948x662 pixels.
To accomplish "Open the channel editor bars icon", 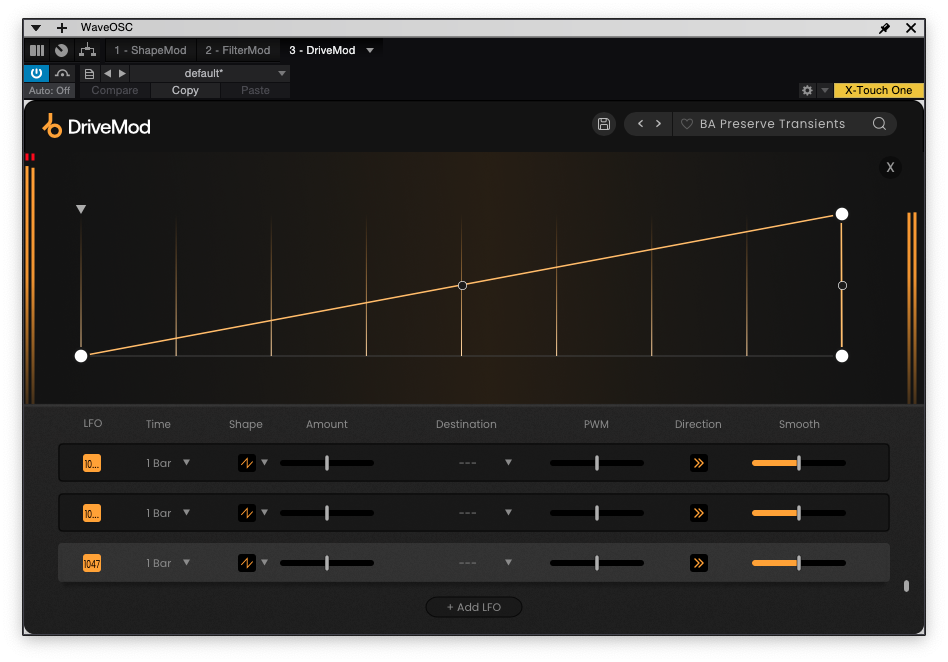I will coord(37,50).
